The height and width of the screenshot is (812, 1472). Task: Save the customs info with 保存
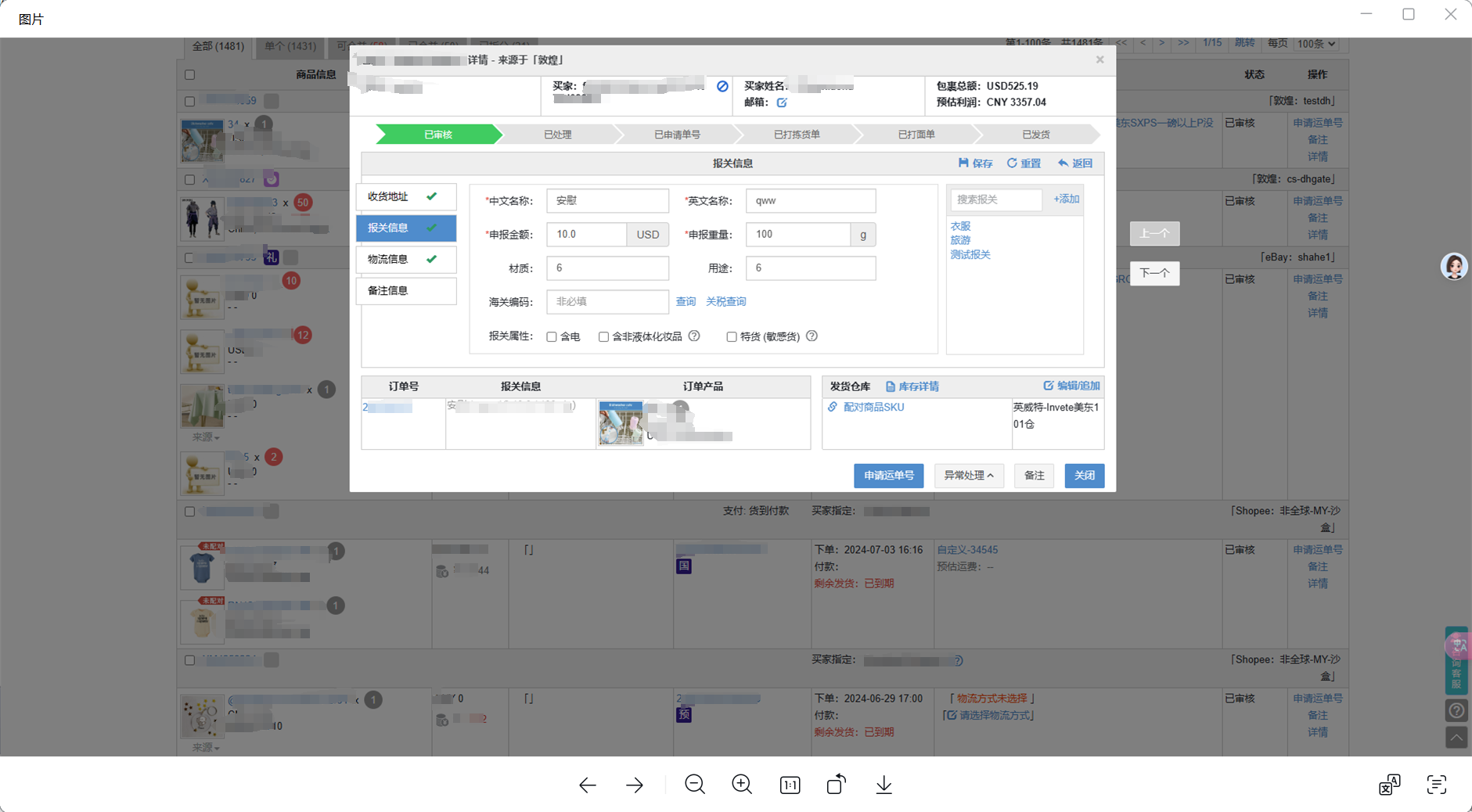(x=975, y=163)
